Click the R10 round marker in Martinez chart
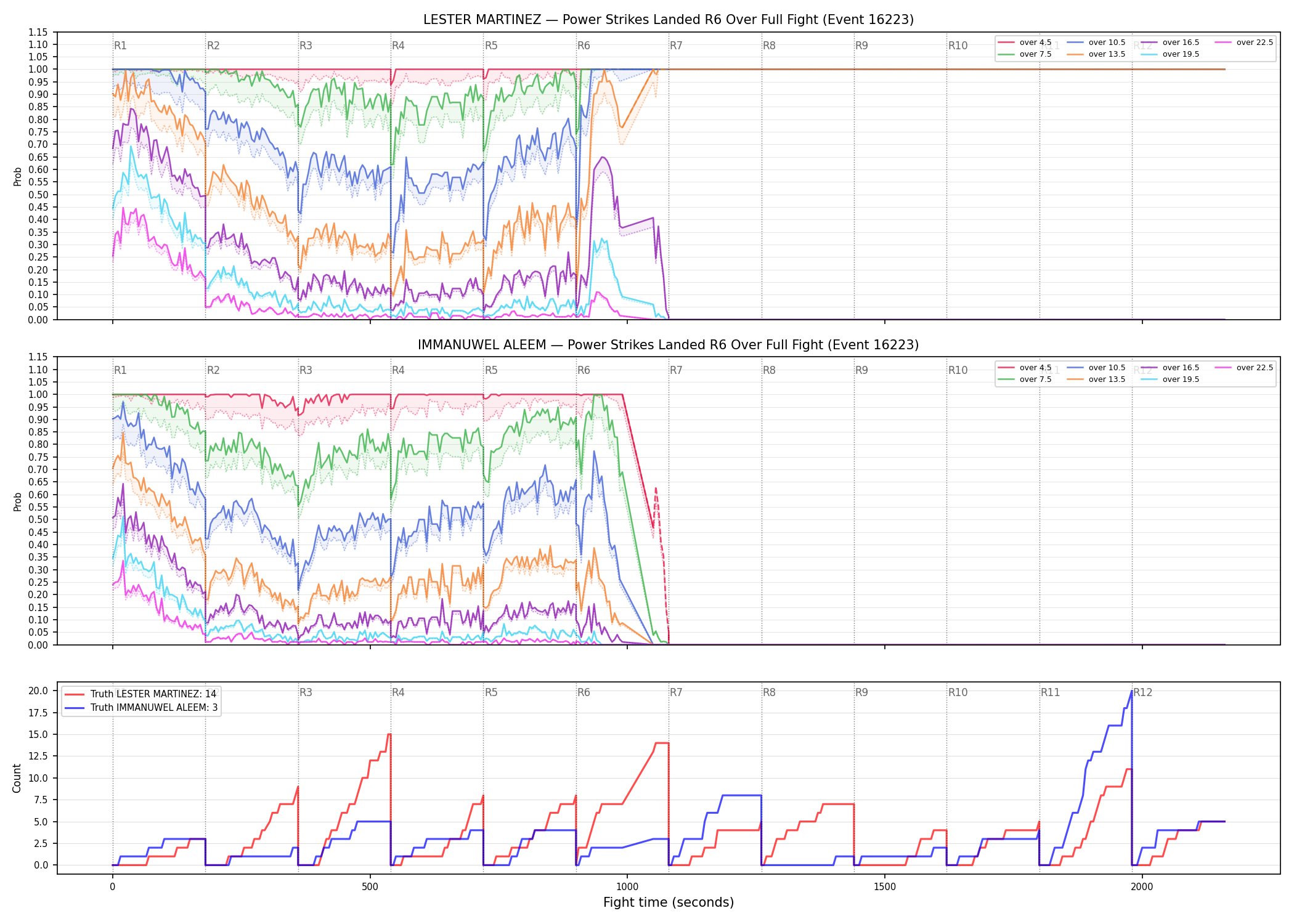Viewport: 1294px width, 924px height. click(x=958, y=46)
